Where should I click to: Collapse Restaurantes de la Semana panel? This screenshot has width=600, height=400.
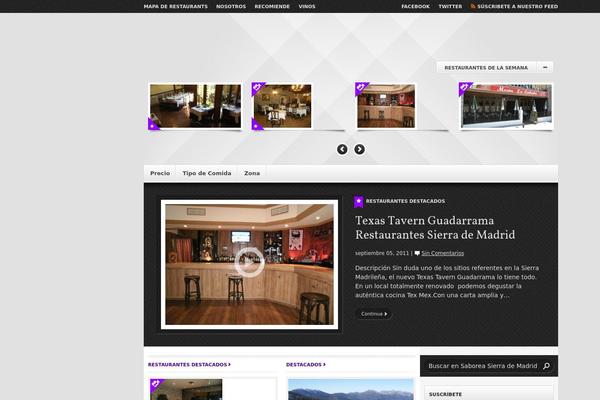pyautogui.click(x=545, y=67)
